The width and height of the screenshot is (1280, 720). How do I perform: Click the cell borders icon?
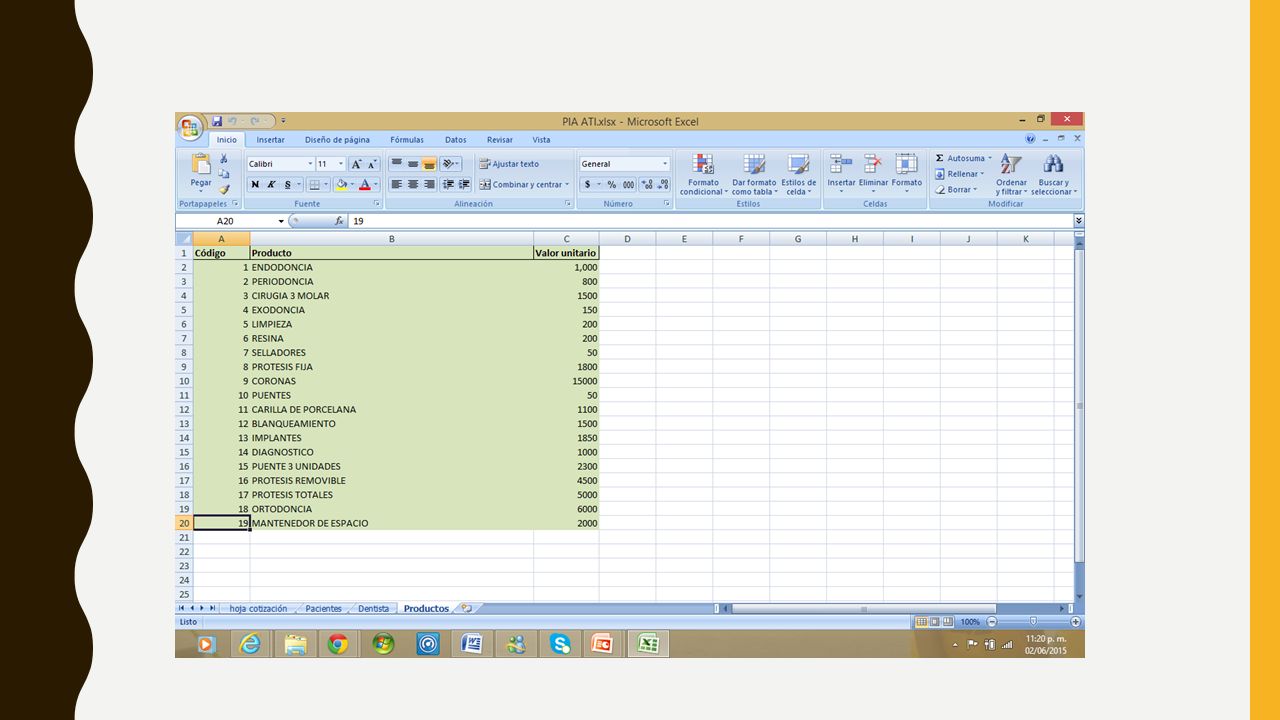tap(314, 185)
